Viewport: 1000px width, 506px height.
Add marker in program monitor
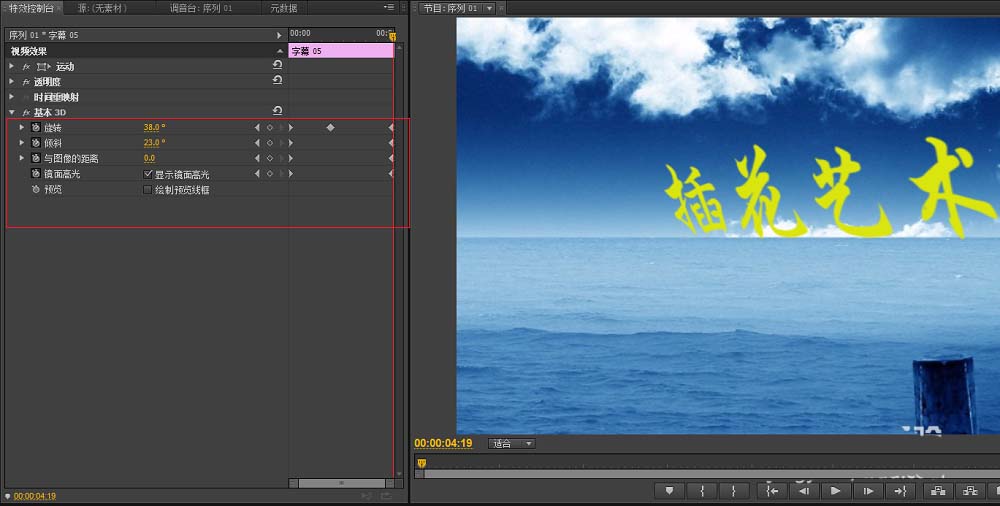(x=670, y=491)
